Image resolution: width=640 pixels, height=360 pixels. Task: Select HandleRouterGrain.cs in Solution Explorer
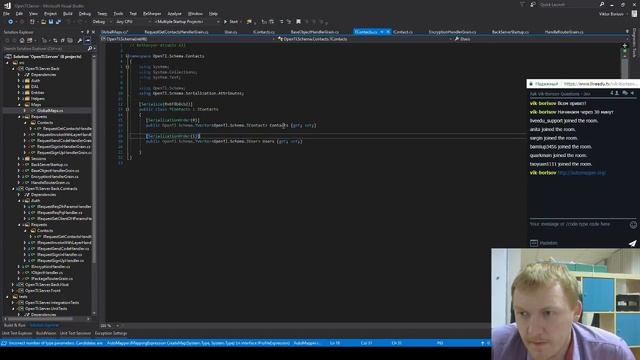click(50, 182)
